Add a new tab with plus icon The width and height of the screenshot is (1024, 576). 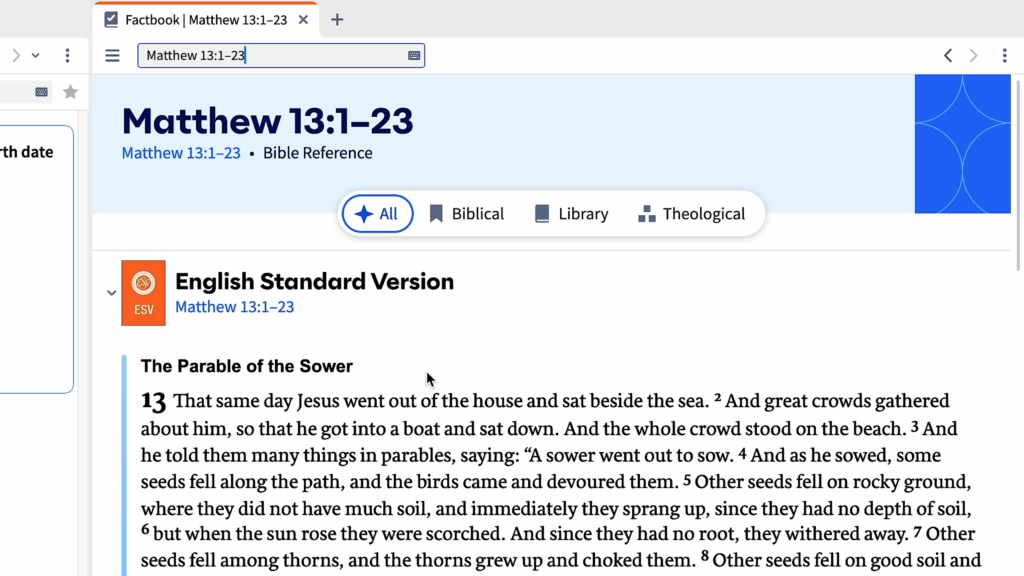pyautogui.click(x=337, y=20)
